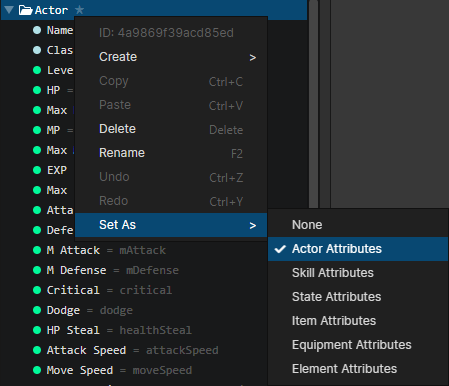Click the green dot beside Critical

click(x=37, y=290)
